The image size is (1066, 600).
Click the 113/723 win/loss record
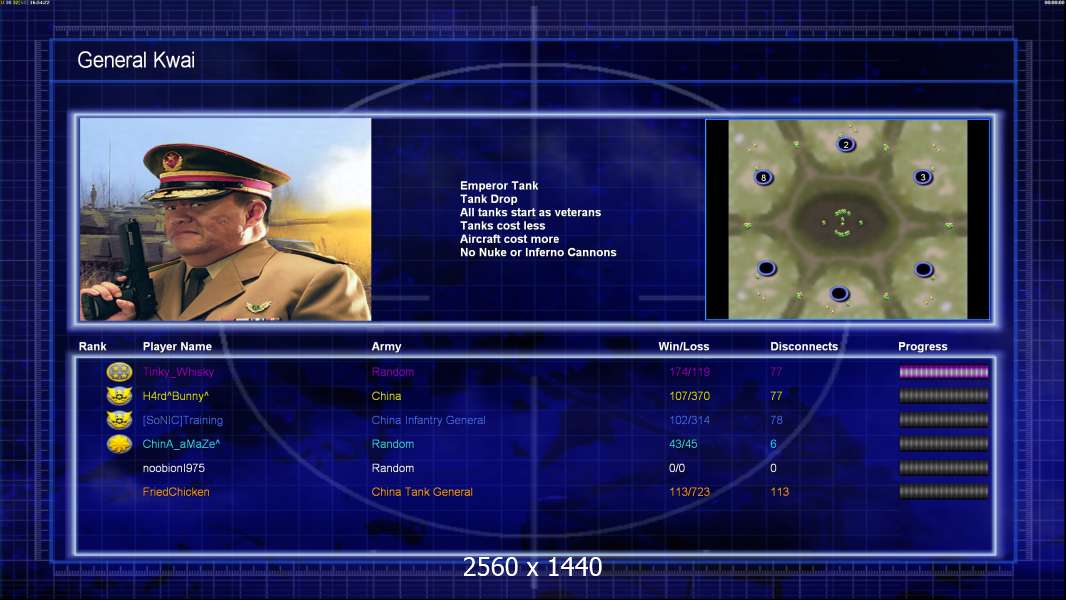689,491
